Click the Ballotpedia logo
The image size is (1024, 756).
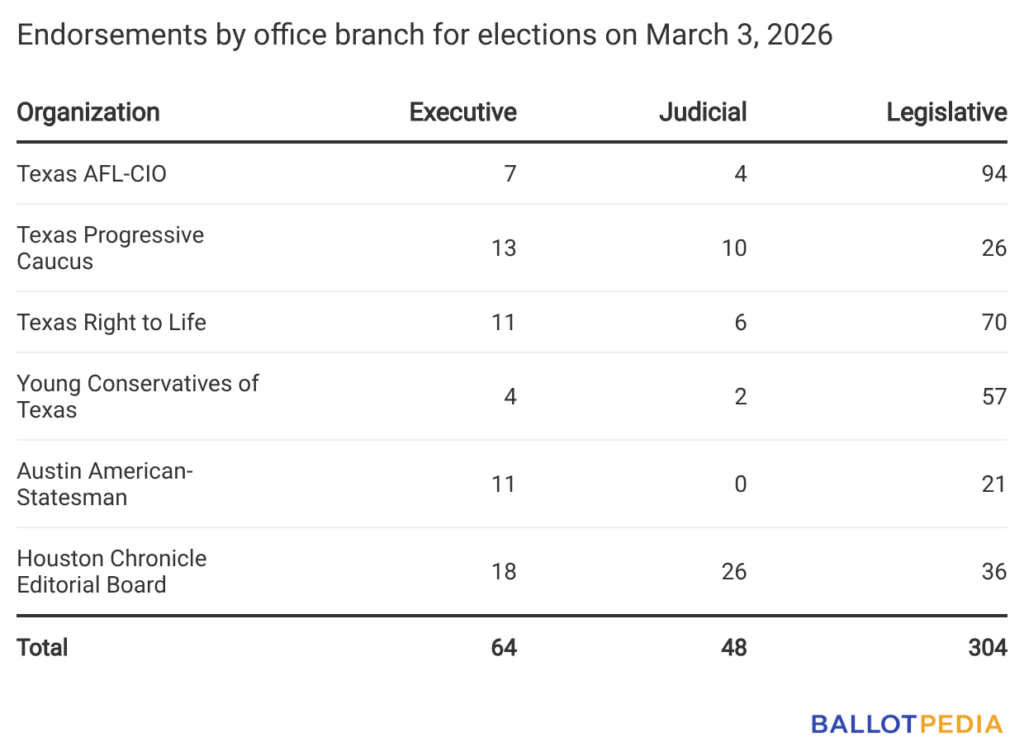pyautogui.click(x=906, y=724)
